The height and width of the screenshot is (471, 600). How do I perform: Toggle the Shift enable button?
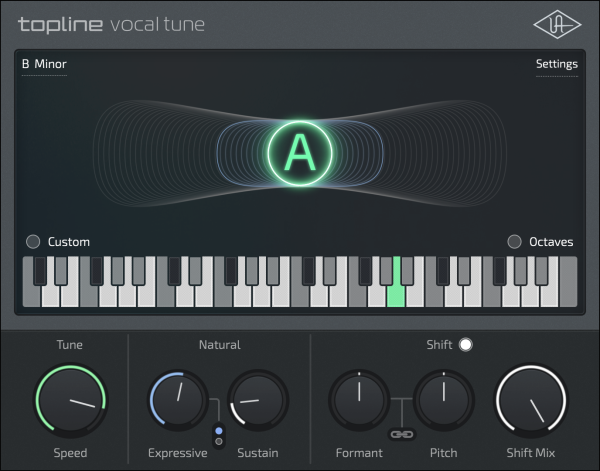(466, 344)
